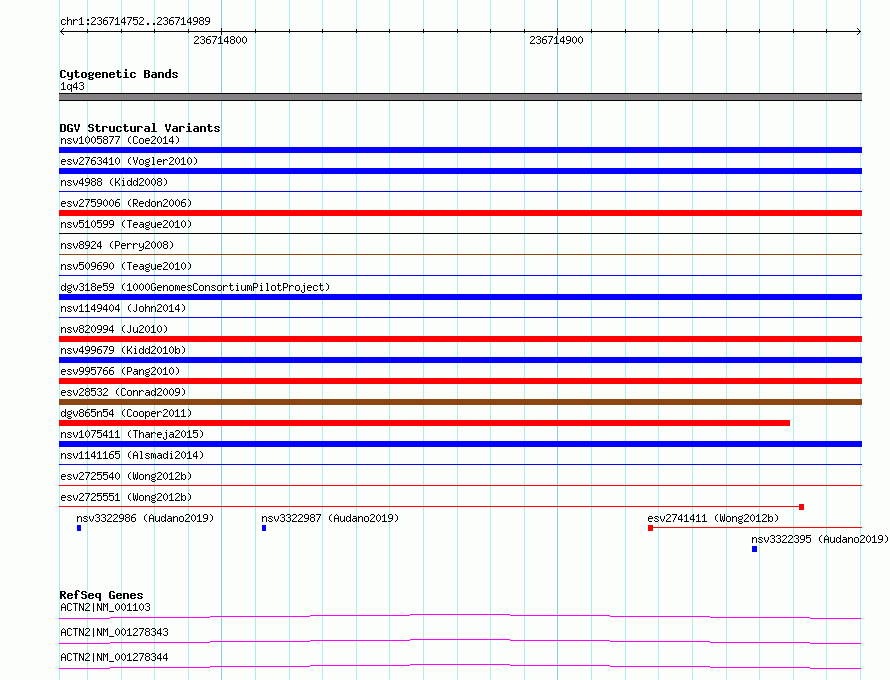Select the esv2741411 (Wong2012b) label

tap(713, 518)
